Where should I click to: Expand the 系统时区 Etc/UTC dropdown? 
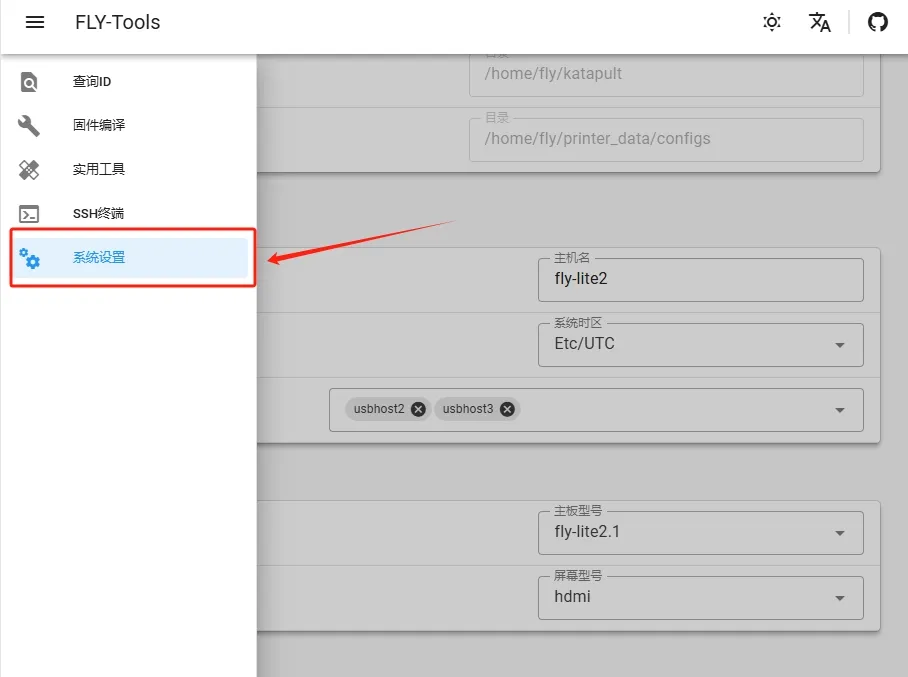point(840,345)
